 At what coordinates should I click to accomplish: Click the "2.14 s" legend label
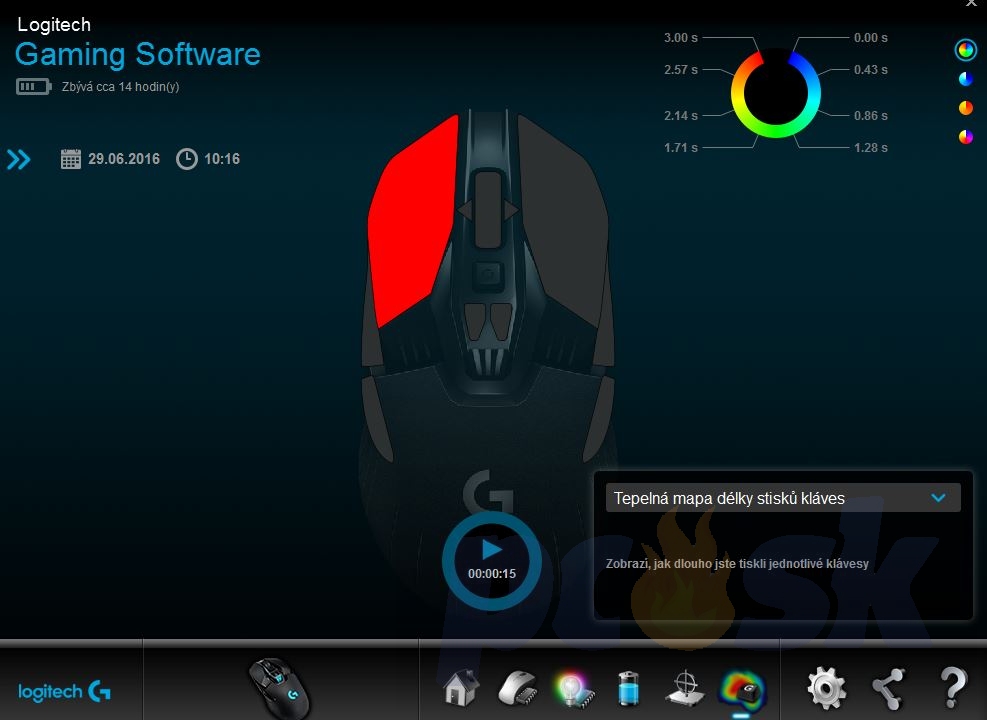point(680,116)
